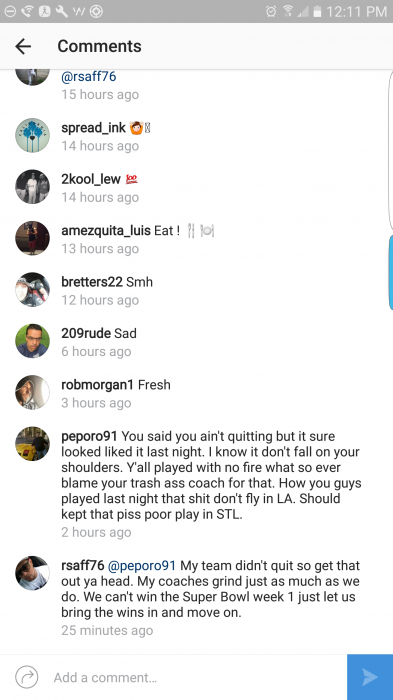Viewport: 393px width, 700px height.
Task: Select the spread_ink username
Action: click(x=93, y=128)
